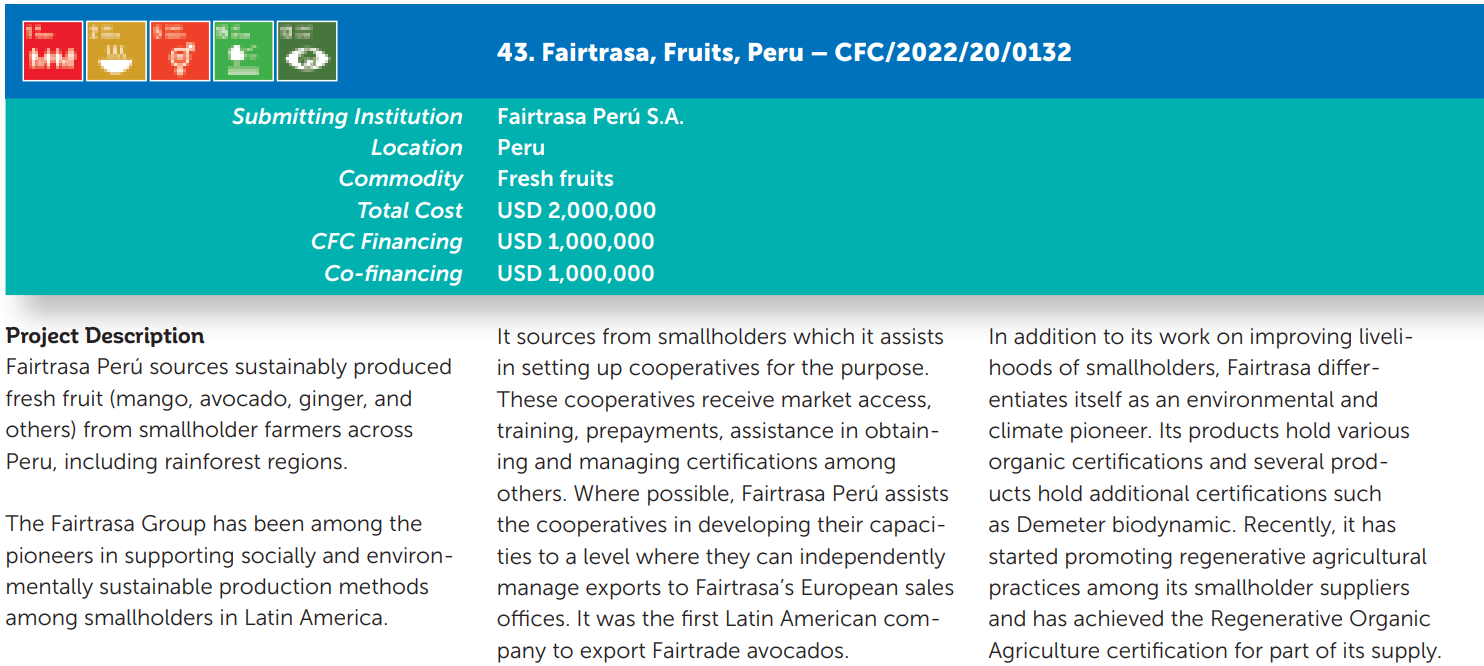Viewport: 1484px width, 666px height.
Task: Select the 'Peru' location value
Action: tap(521, 147)
